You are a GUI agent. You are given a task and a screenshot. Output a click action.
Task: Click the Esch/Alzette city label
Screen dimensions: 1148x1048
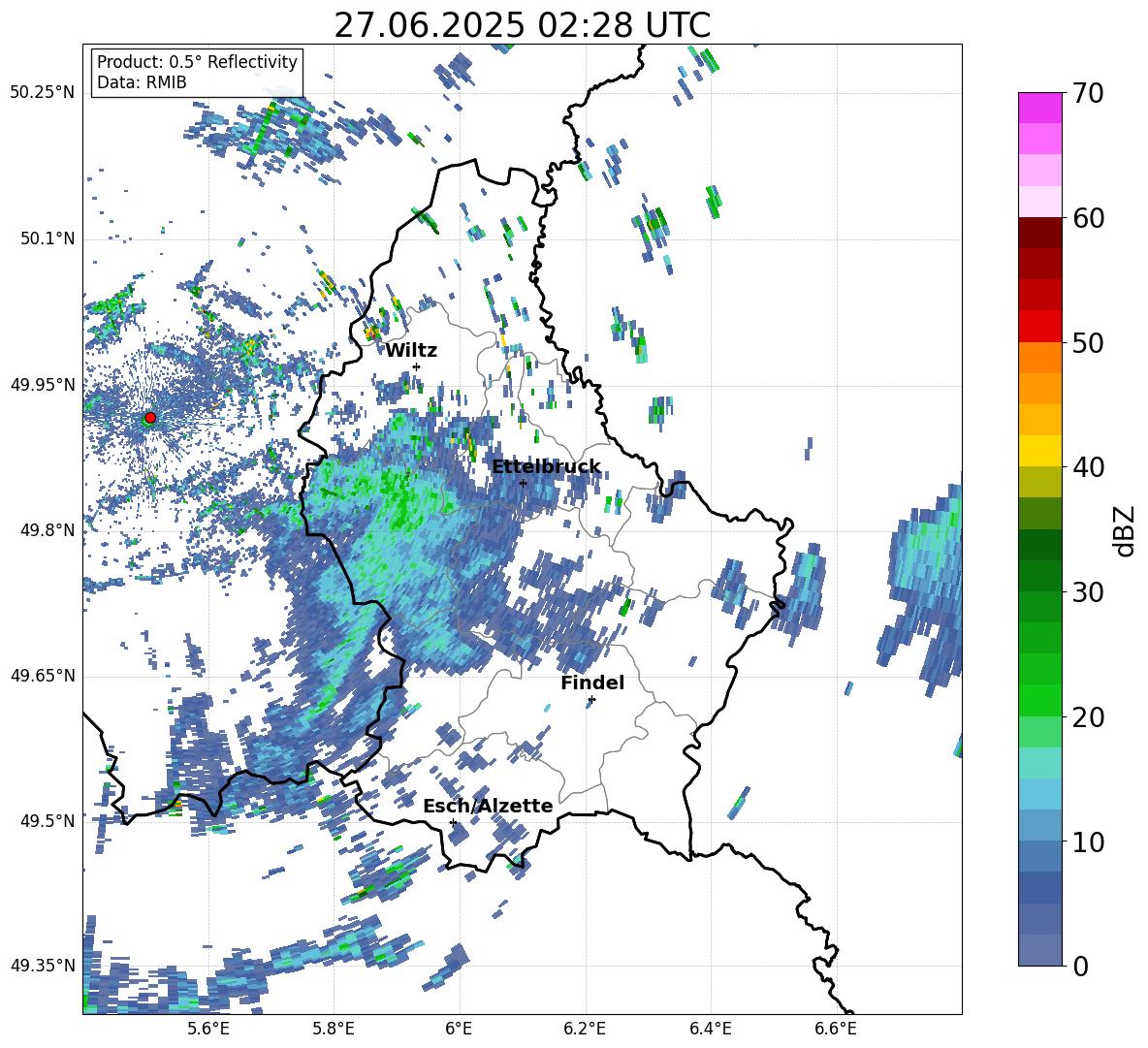tap(488, 806)
